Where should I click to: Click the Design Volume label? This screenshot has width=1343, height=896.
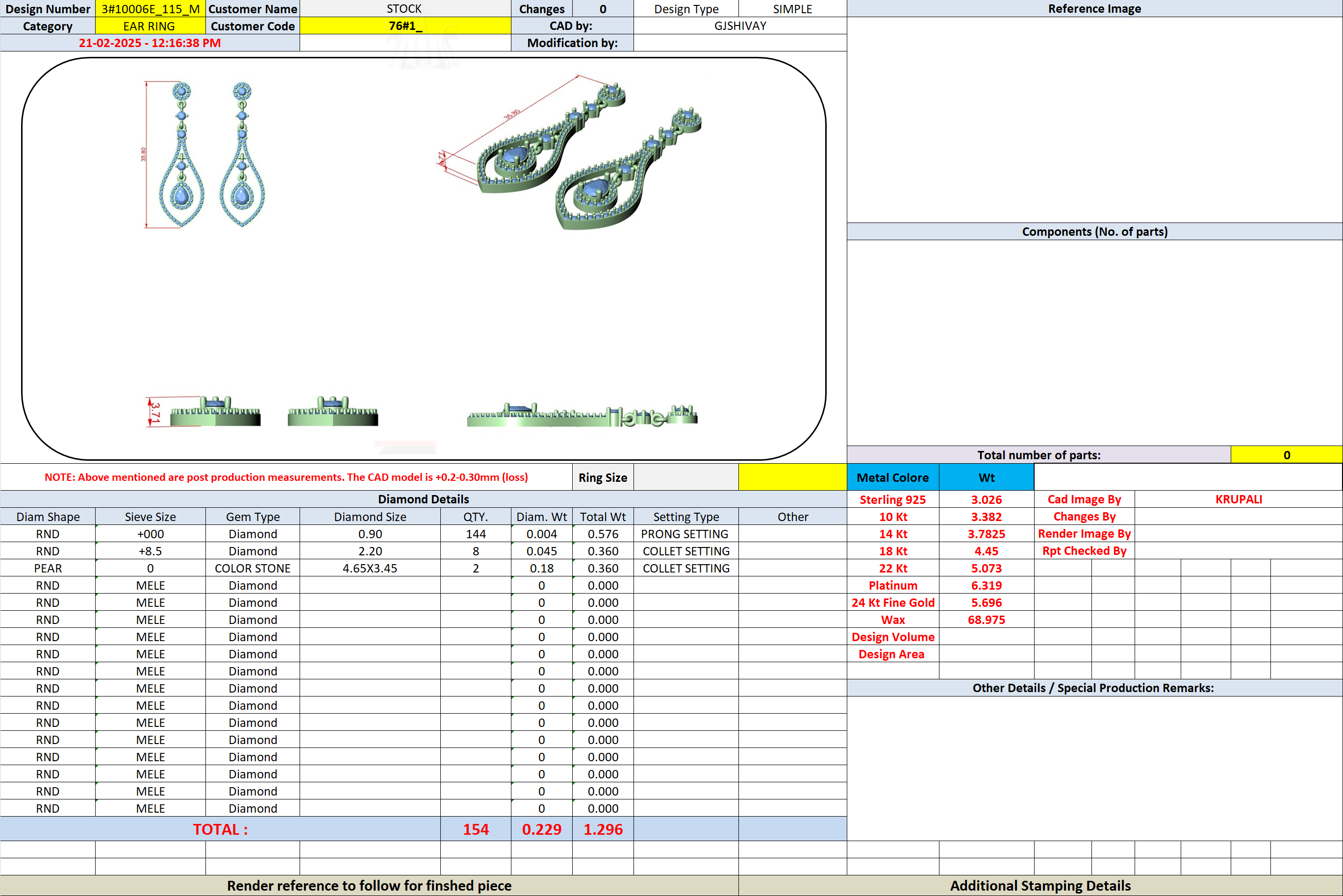click(893, 637)
